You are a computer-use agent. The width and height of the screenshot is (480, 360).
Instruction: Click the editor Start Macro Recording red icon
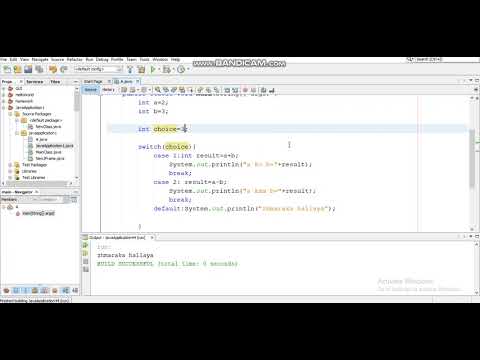tap(245, 90)
